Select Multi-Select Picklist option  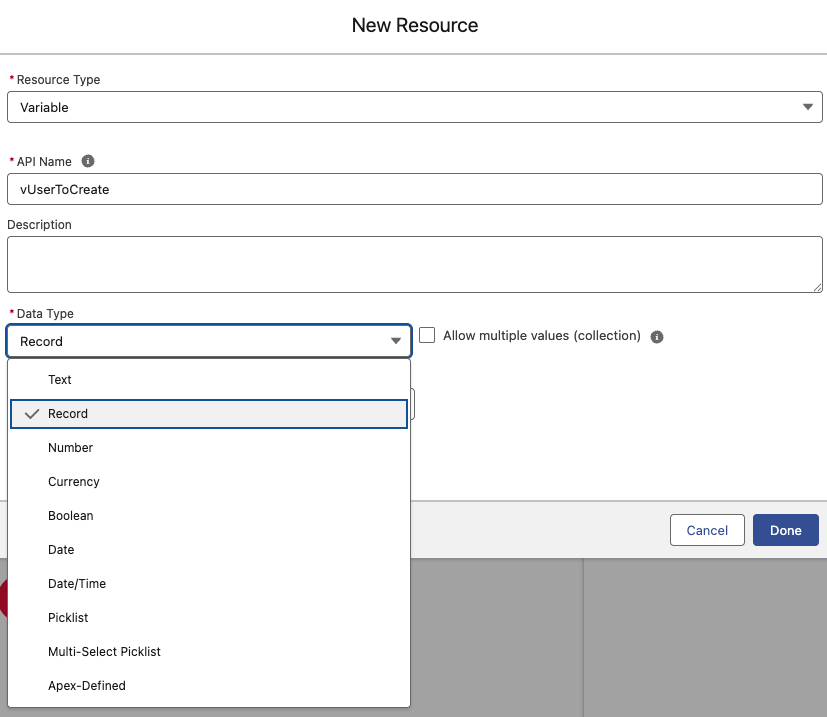[104, 652]
